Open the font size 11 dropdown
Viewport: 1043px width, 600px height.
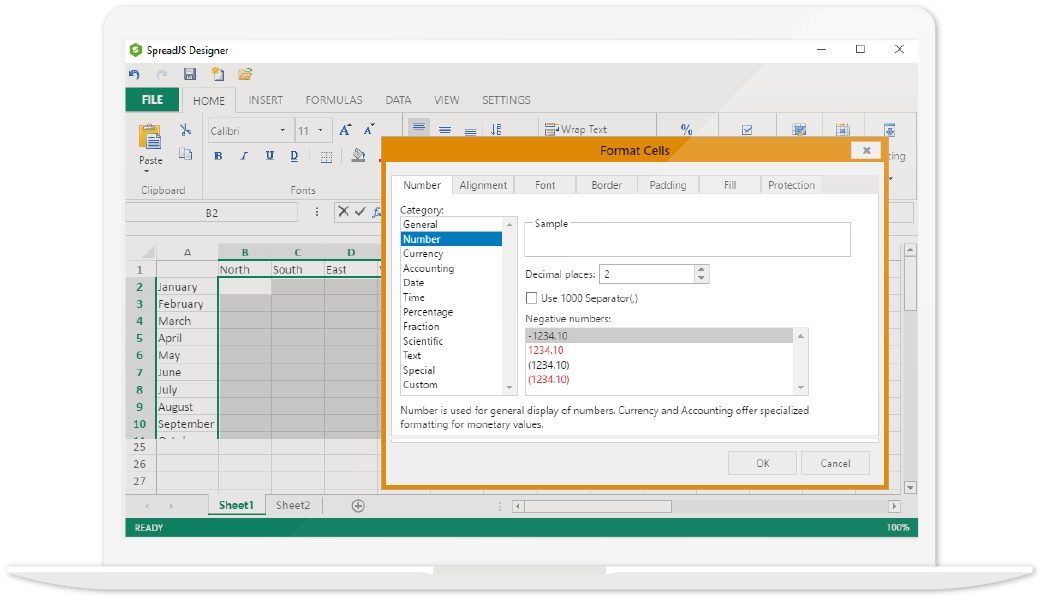320,131
